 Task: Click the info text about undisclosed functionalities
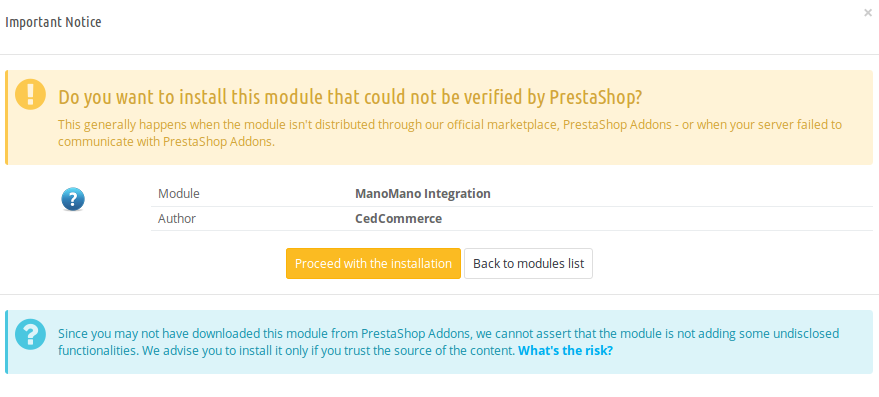(x=448, y=343)
